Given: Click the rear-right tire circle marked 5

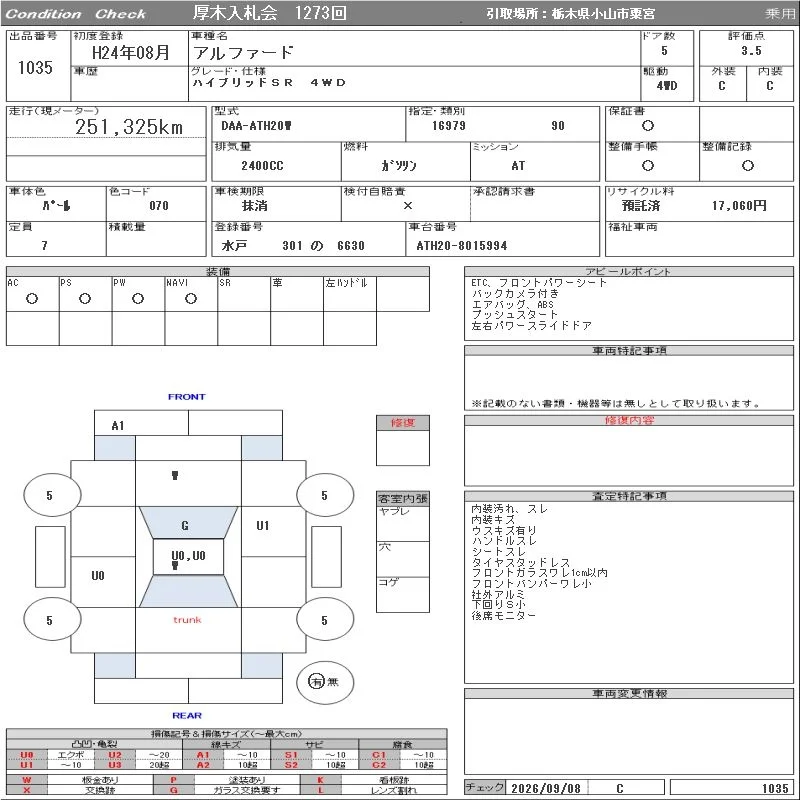Looking at the screenshot, I should point(325,620).
